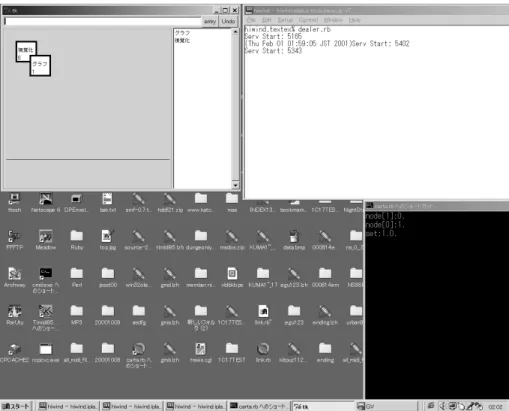509x411 pixels.
Task: Select the timid95.lzh archive icon
Action: [x=170, y=240]
